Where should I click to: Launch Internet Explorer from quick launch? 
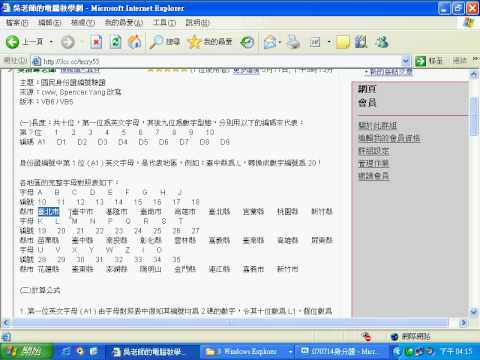point(67,351)
